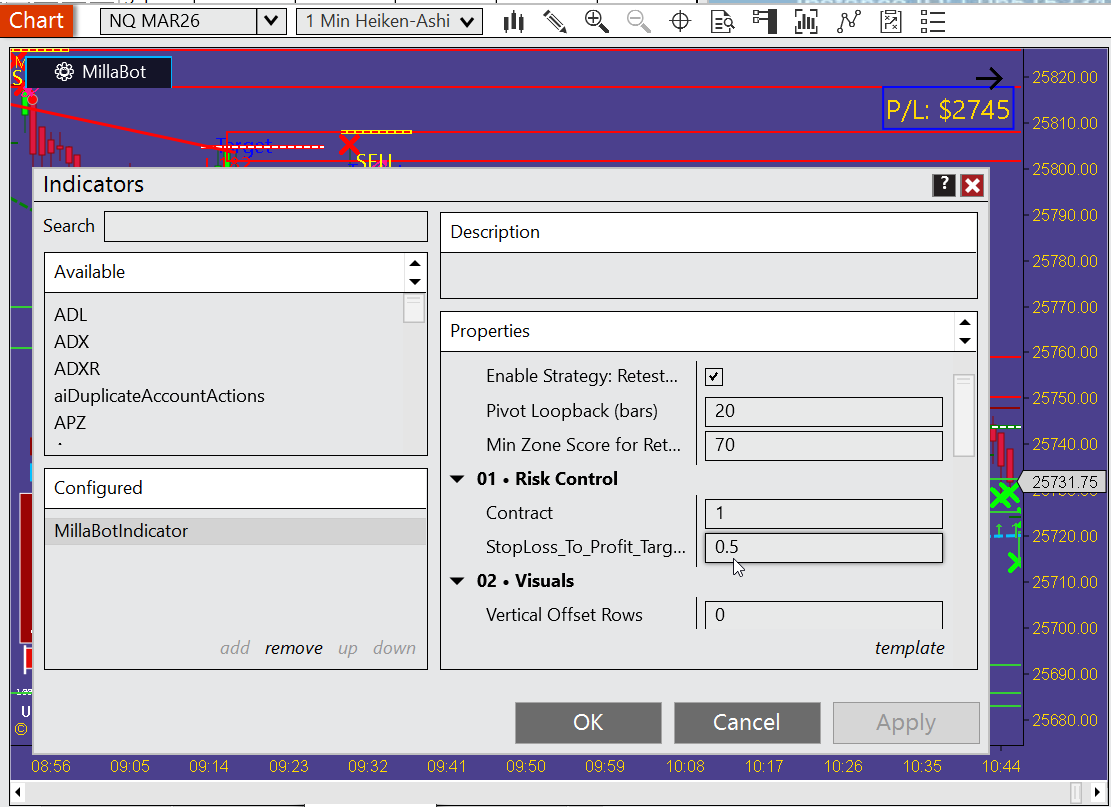The image size is (1111, 807).
Task: Collapse the 01 Risk Control section
Action: click(x=458, y=479)
